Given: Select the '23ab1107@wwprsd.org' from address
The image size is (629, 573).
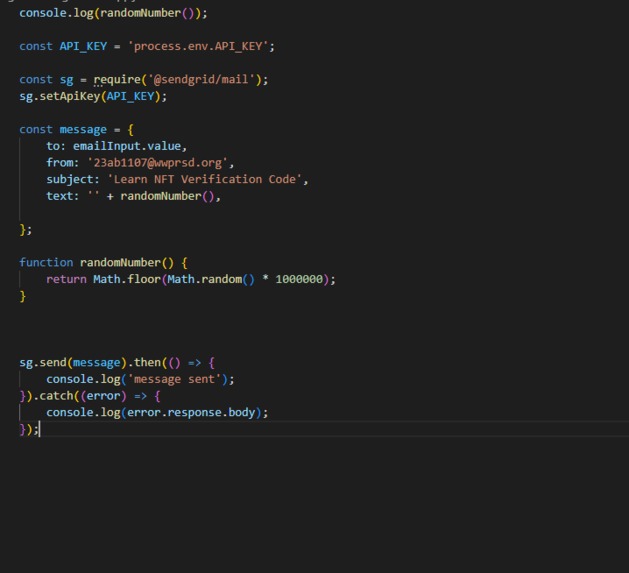Looking at the screenshot, I should (x=157, y=163).
